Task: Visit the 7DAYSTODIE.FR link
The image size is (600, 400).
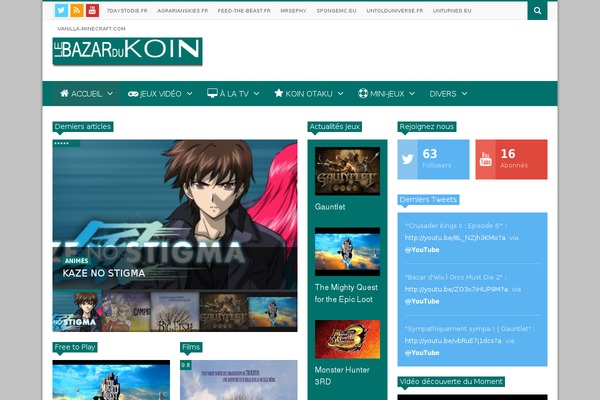Action: 127,11
